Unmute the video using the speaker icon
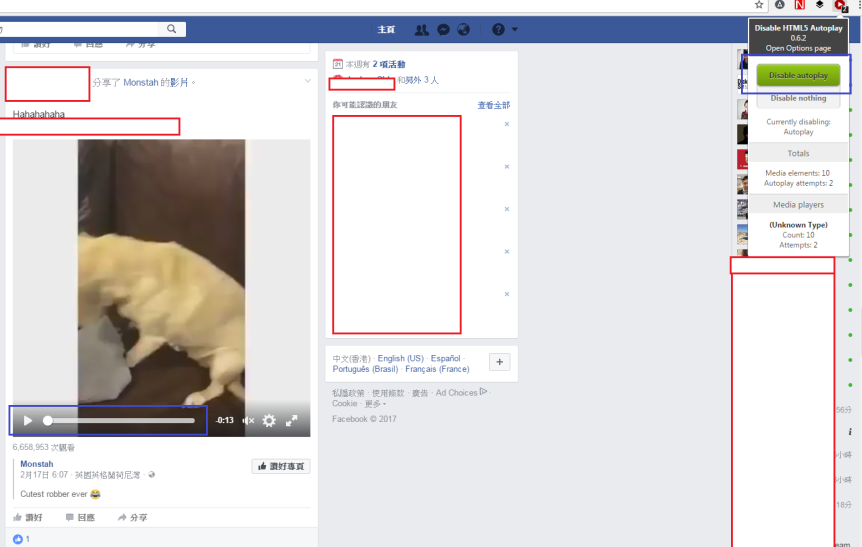862x547 pixels. pos(248,421)
